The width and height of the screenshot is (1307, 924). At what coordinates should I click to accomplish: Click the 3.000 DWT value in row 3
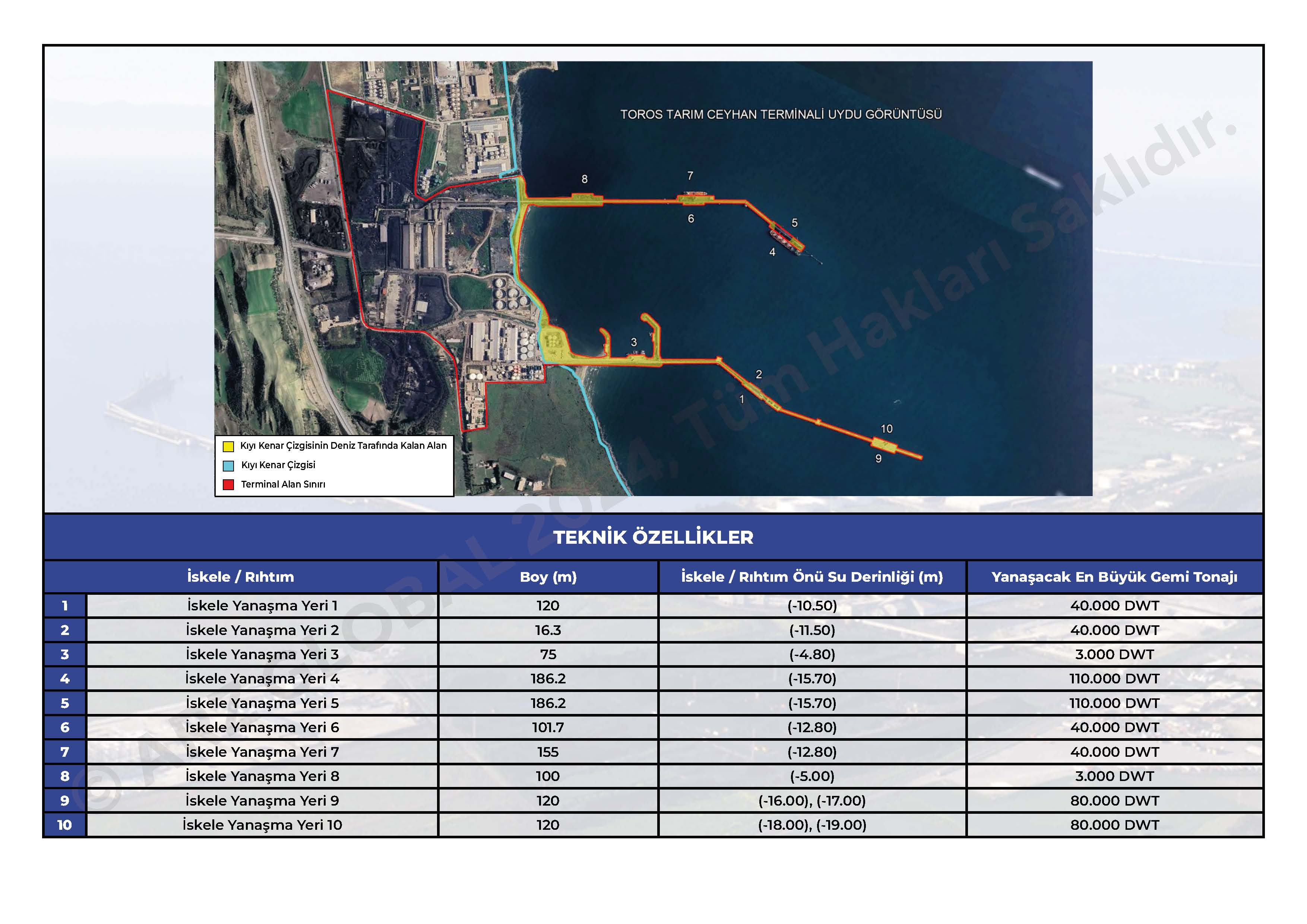(x=1115, y=655)
